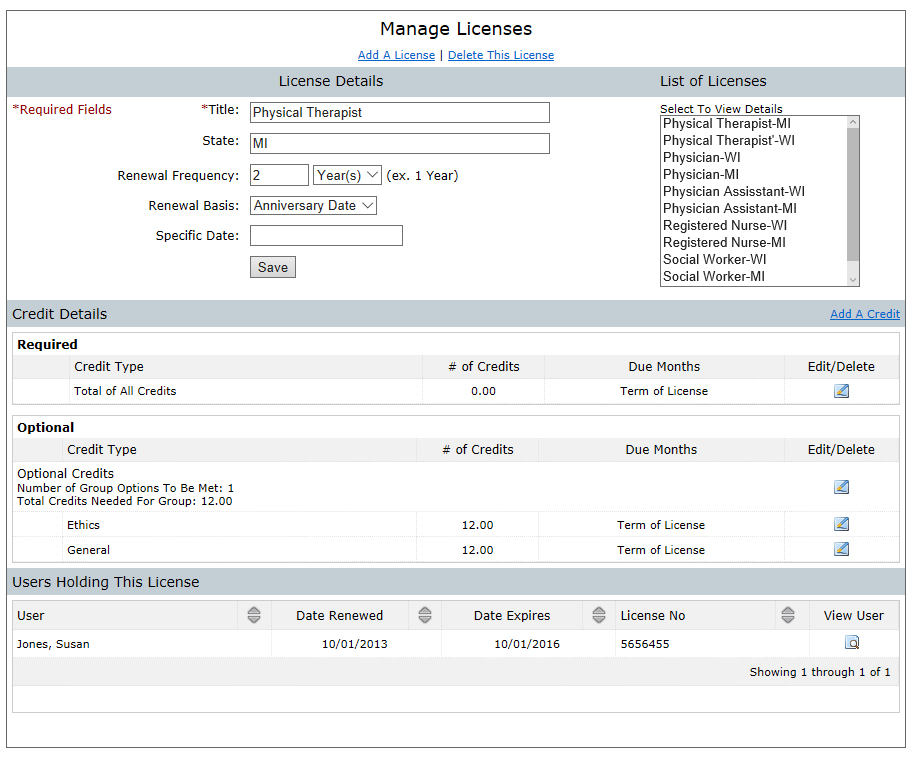916x760 pixels.
Task: Select Physician-WI in license list
Action: pos(701,157)
